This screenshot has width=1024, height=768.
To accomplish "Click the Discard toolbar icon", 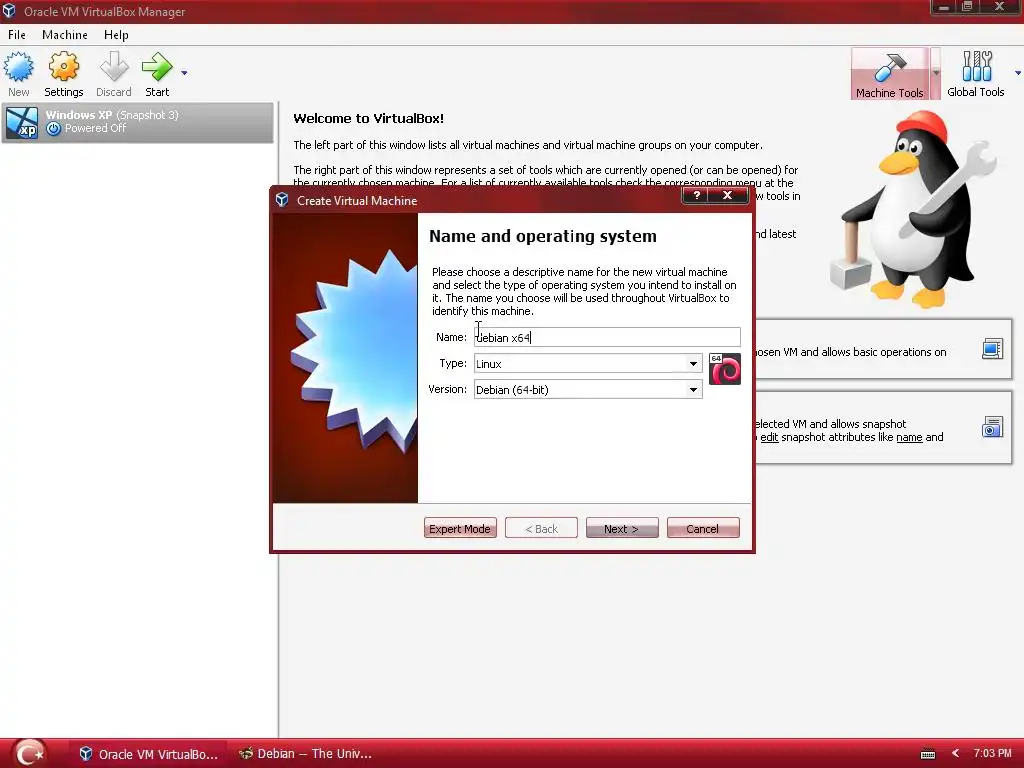I will (114, 74).
